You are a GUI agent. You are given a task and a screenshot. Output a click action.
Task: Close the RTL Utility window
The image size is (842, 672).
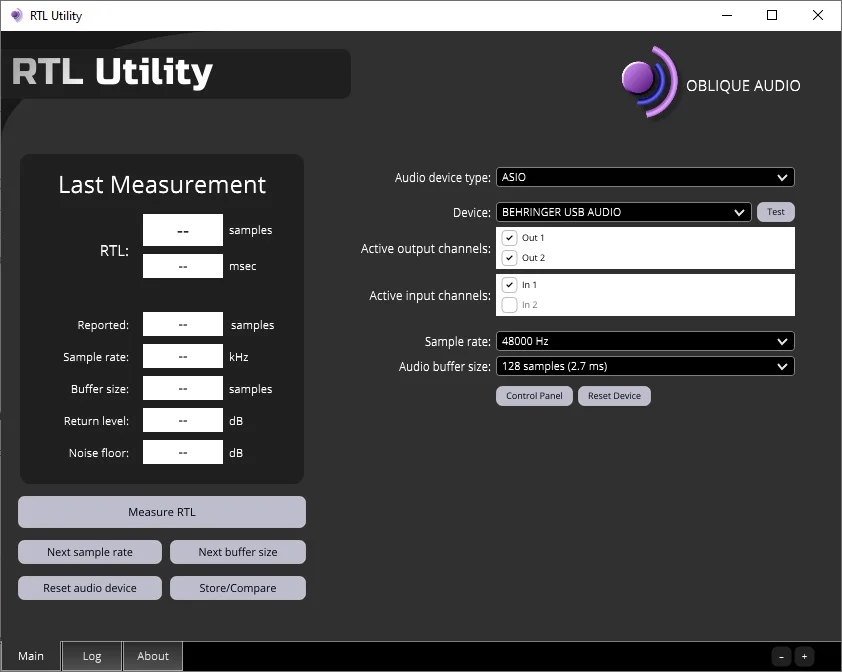[818, 15]
